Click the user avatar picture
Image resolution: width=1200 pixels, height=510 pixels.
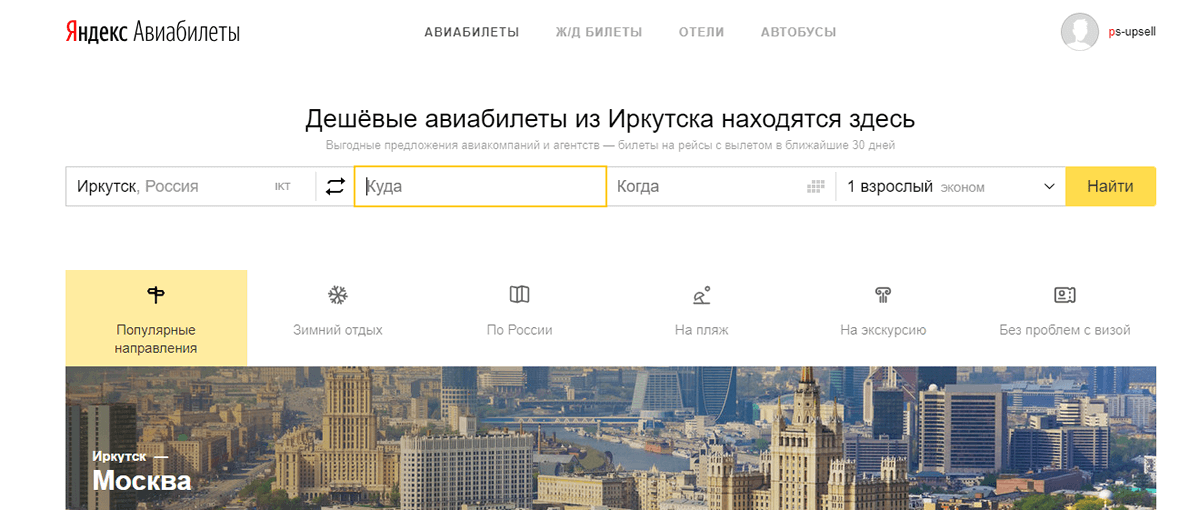[x=1080, y=32]
